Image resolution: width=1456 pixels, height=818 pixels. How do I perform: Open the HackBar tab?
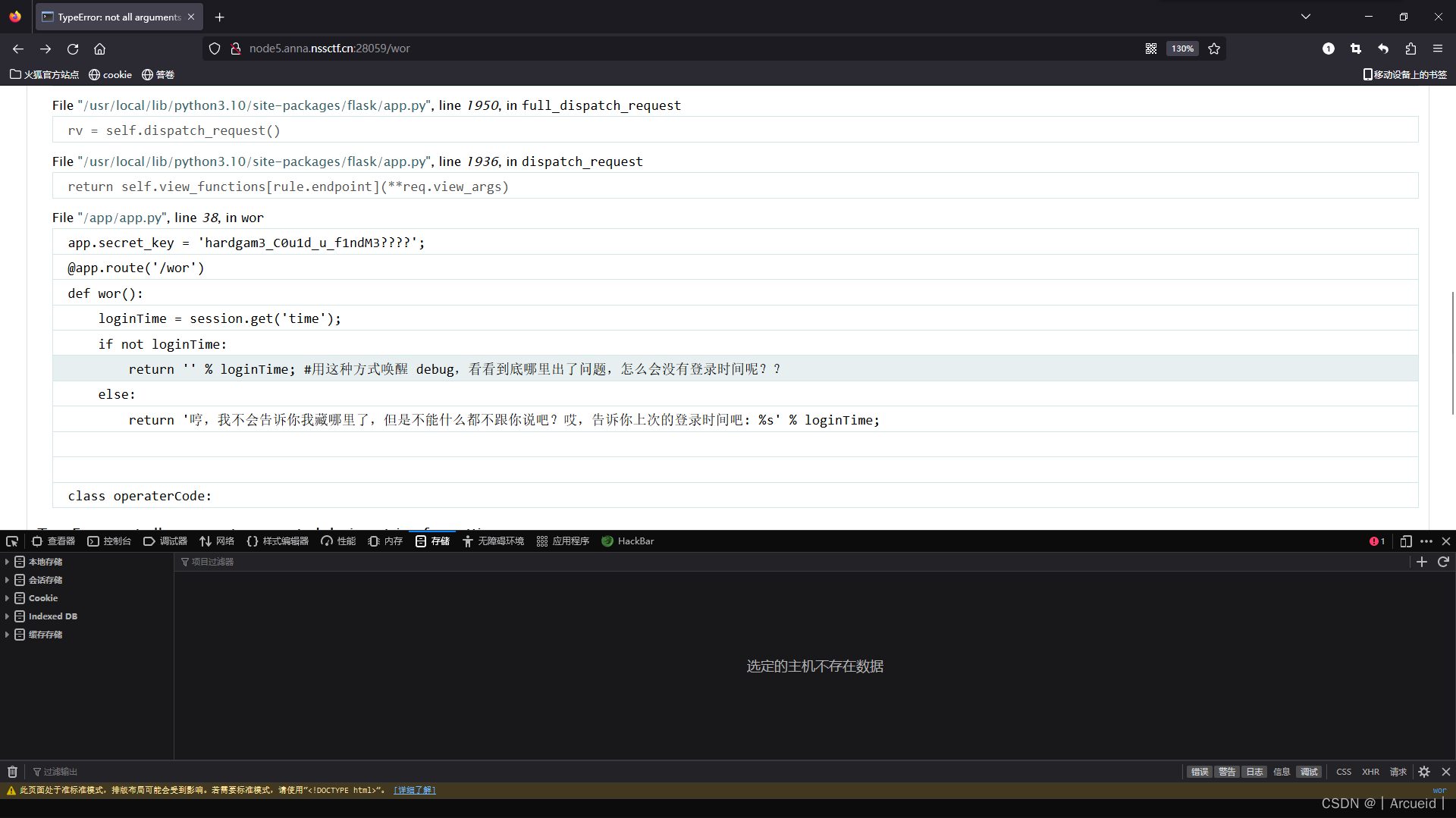pyautogui.click(x=628, y=541)
